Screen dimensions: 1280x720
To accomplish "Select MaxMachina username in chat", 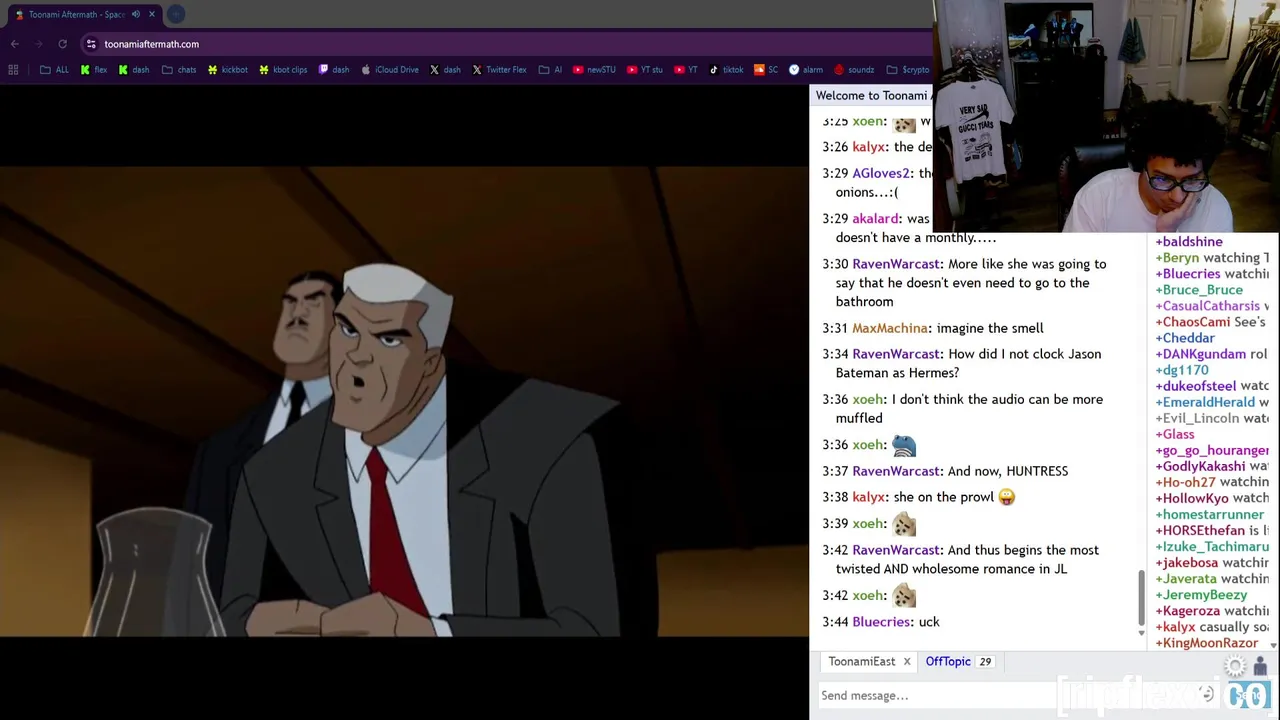I will (x=890, y=328).
